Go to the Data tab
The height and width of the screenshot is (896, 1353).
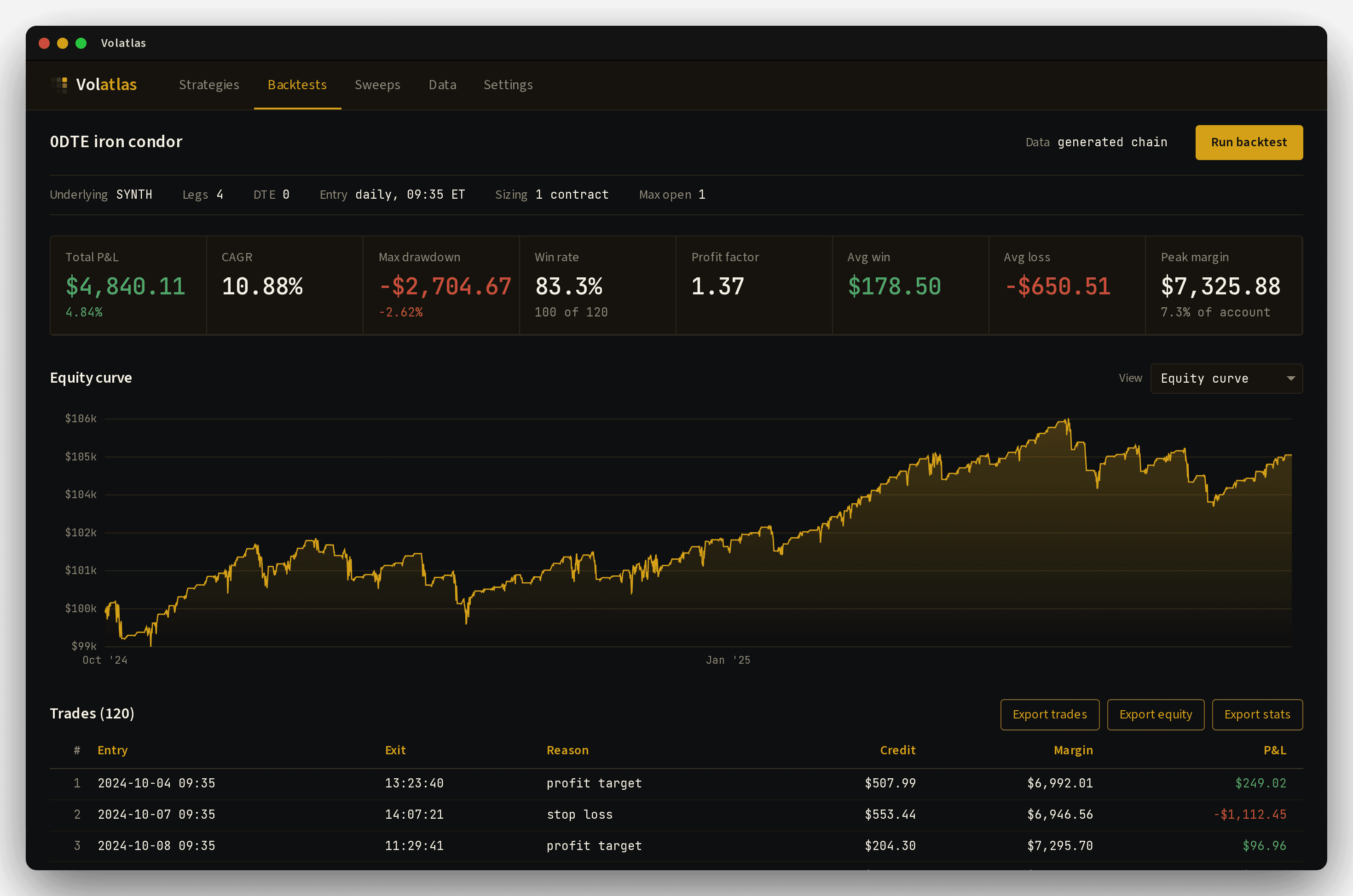pyautogui.click(x=442, y=85)
